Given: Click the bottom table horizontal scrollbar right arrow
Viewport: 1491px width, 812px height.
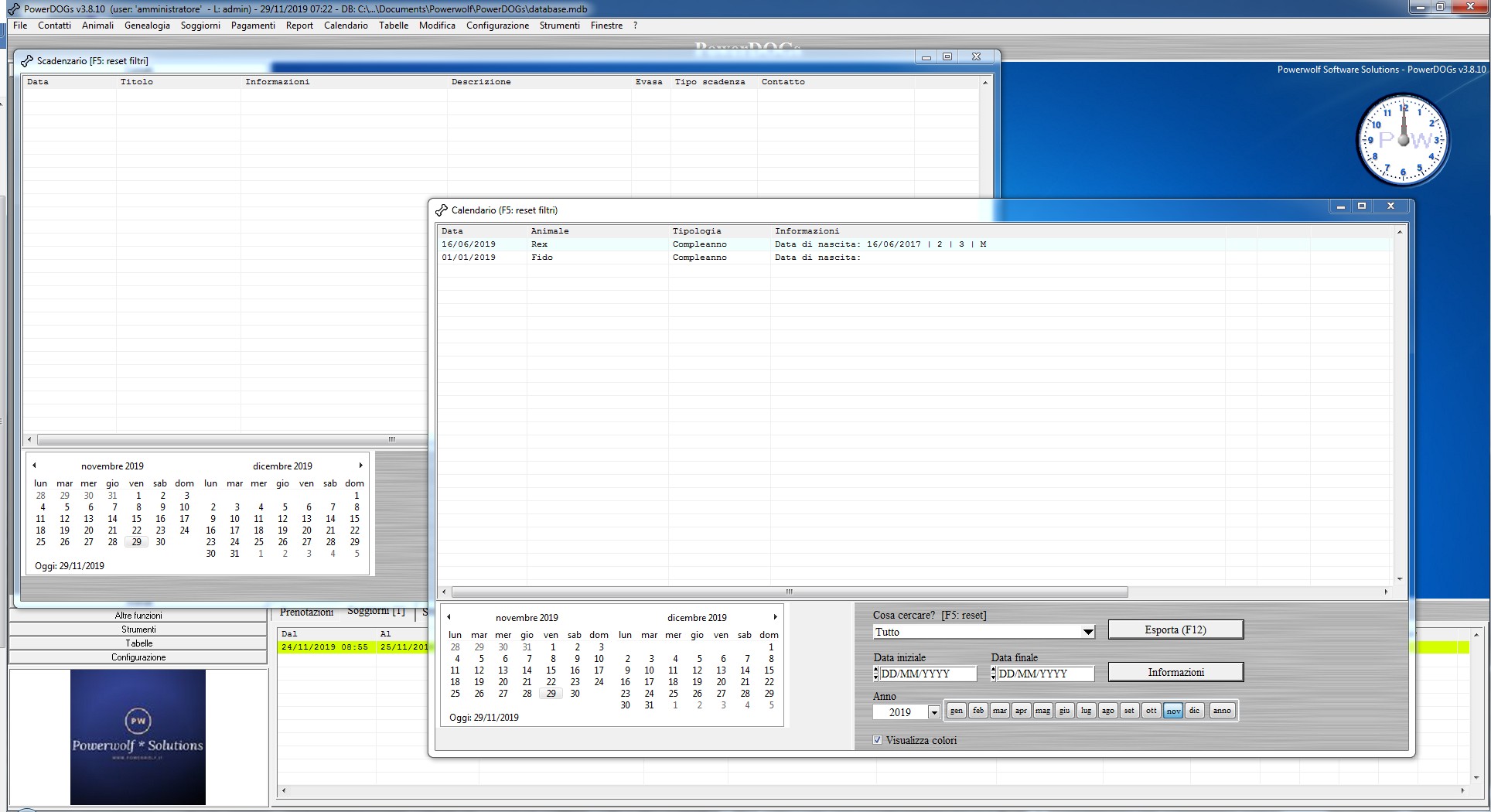Looking at the screenshot, I should point(1462,790).
